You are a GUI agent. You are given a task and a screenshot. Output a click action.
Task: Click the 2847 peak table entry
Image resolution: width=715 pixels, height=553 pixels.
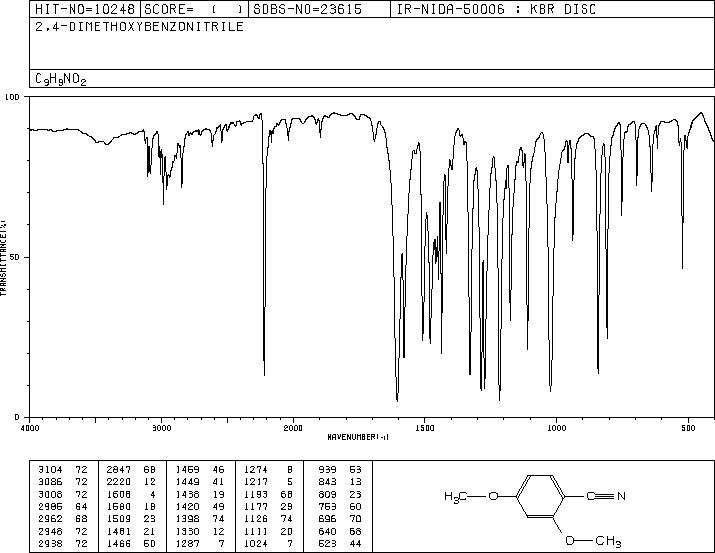pyautogui.click(x=131, y=470)
